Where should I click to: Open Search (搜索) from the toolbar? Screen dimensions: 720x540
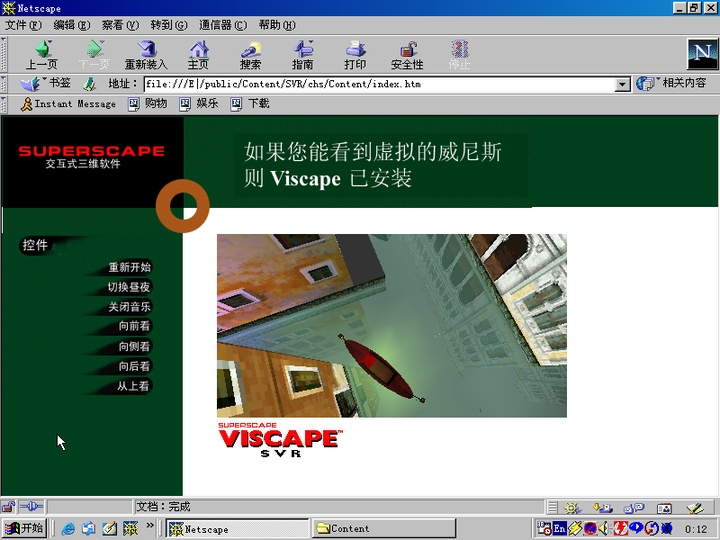click(x=250, y=54)
